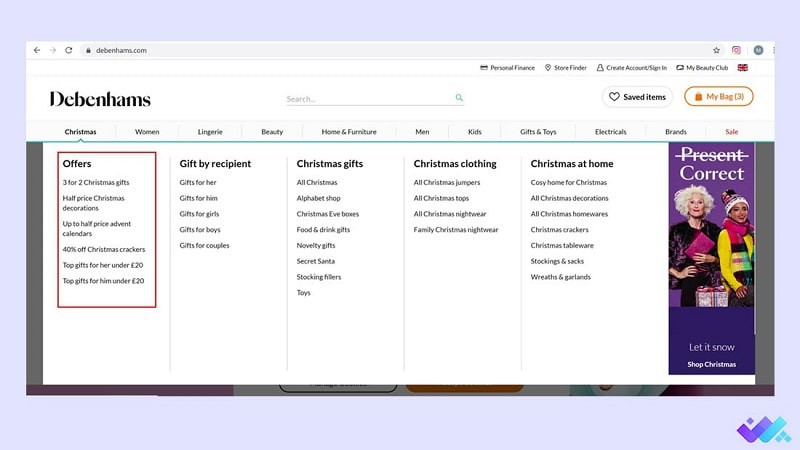Open the browser profile avatar
This screenshot has width=800, height=450.
click(x=758, y=50)
